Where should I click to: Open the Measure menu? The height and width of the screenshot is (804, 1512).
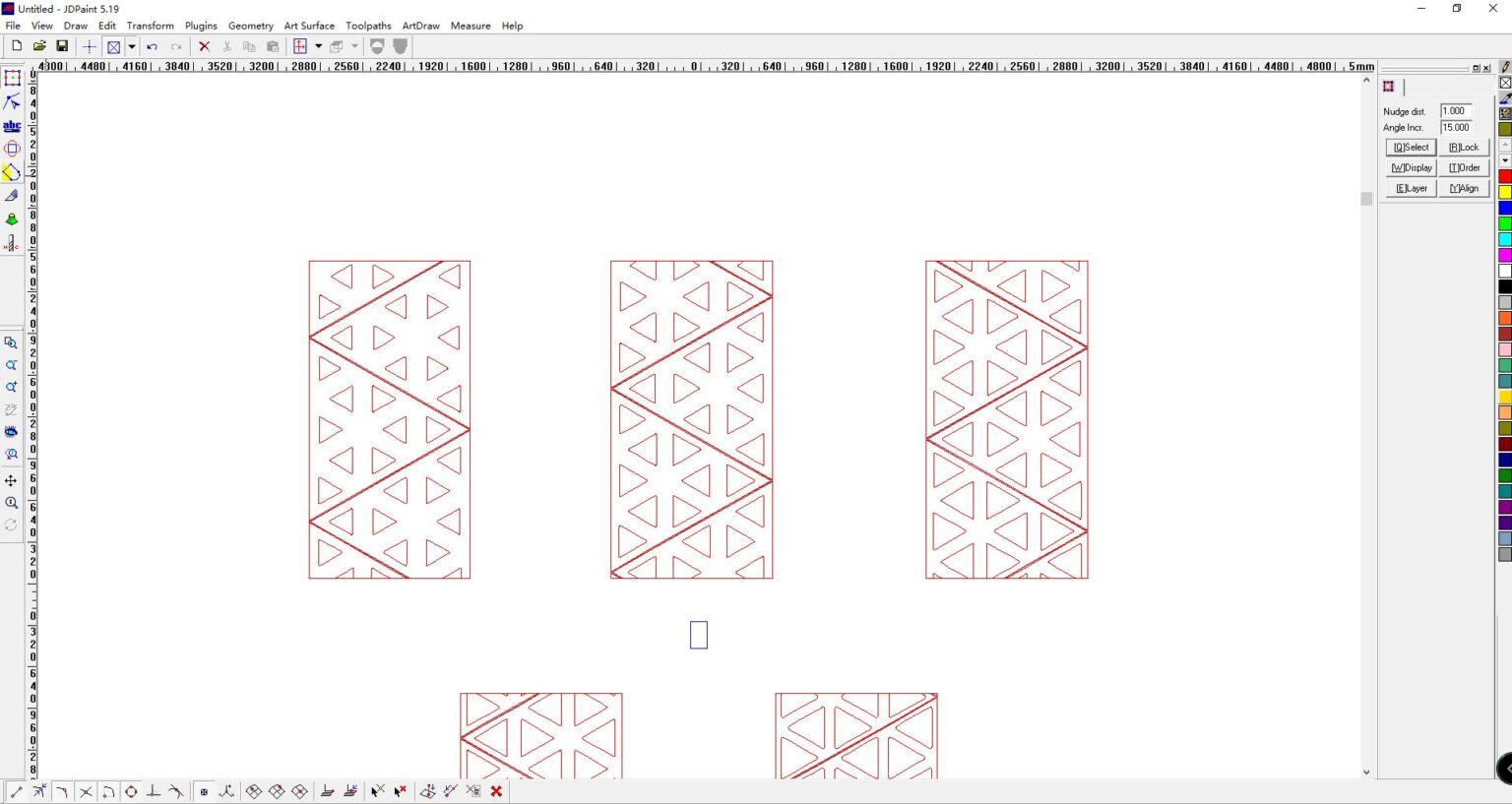[471, 26]
